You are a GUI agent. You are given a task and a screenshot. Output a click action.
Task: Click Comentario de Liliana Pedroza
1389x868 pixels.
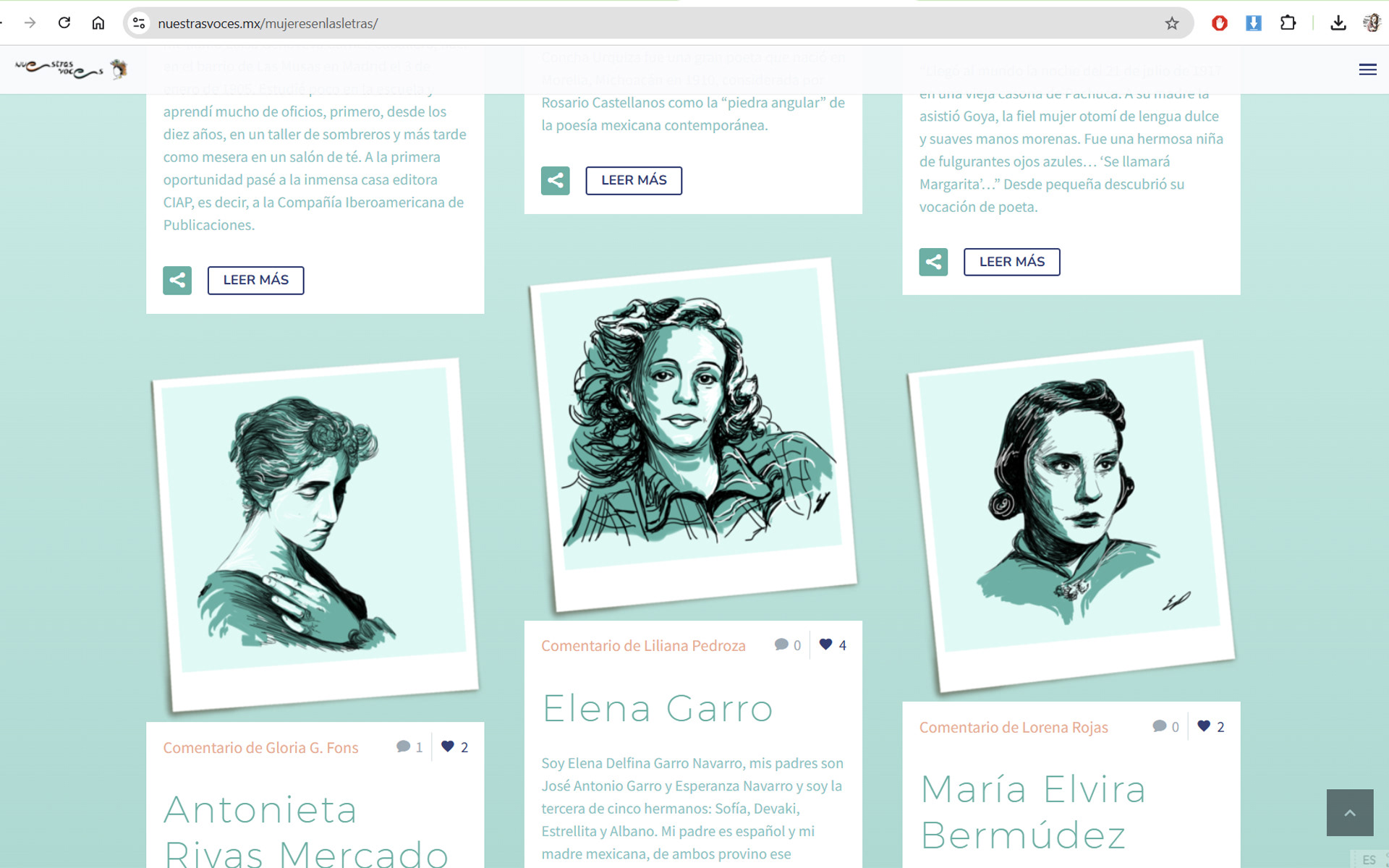(643, 646)
